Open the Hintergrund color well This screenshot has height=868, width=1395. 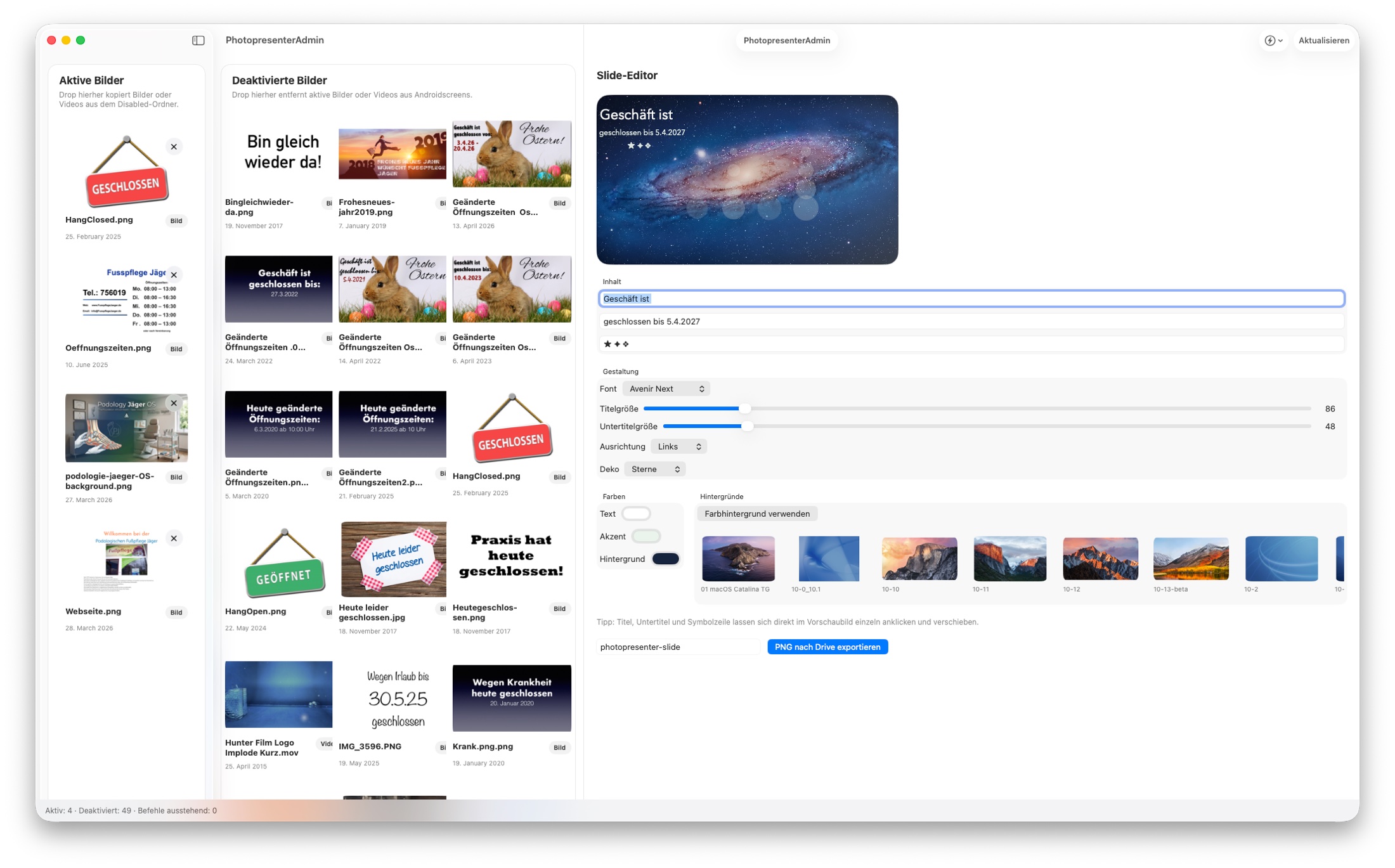coord(666,559)
